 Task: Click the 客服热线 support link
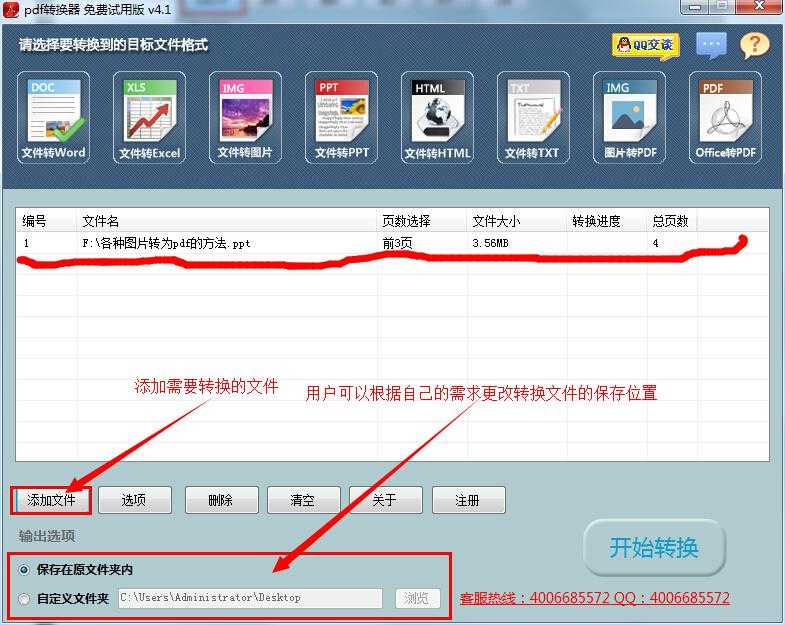click(594, 598)
